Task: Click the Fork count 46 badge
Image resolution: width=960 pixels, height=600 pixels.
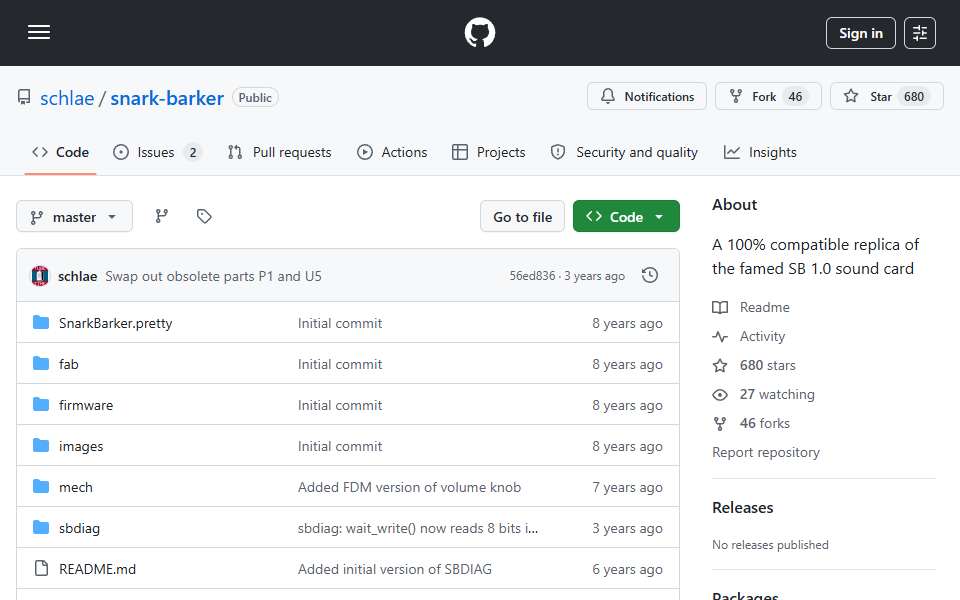Action: click(x=795, y=97)
